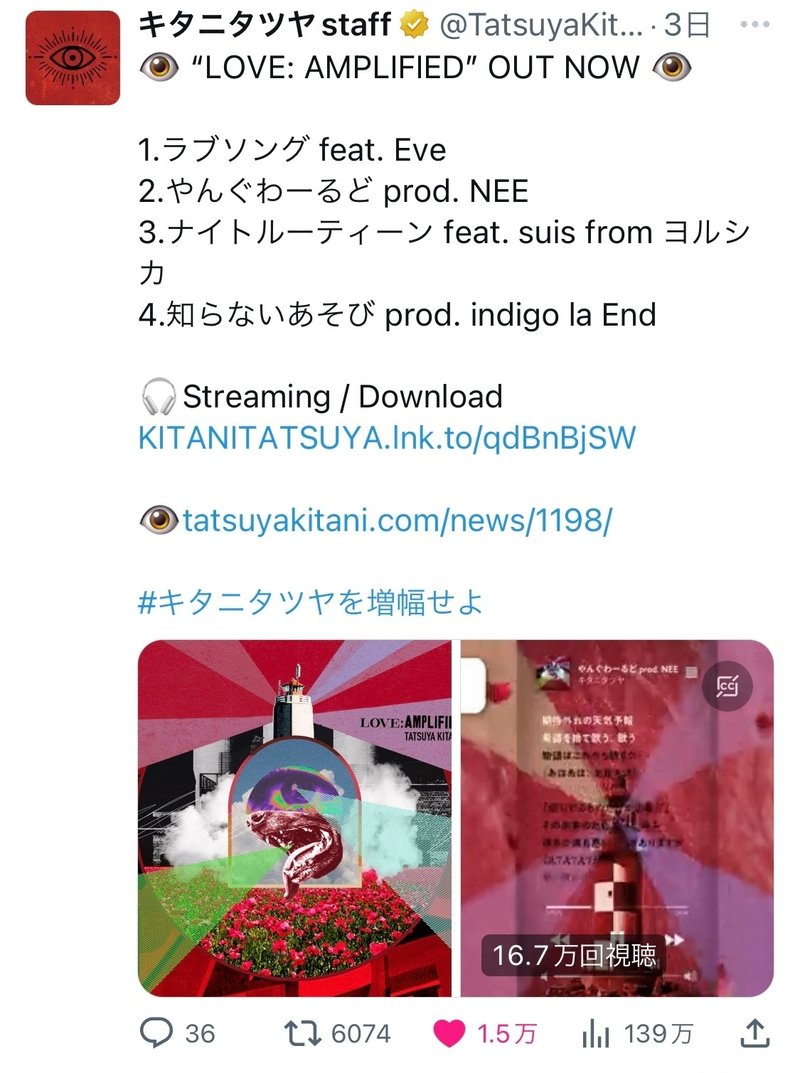This screenshot has width=800, height=1073.
Task: Click the gold verified badge icon
Action: click(x=414, y=25)
